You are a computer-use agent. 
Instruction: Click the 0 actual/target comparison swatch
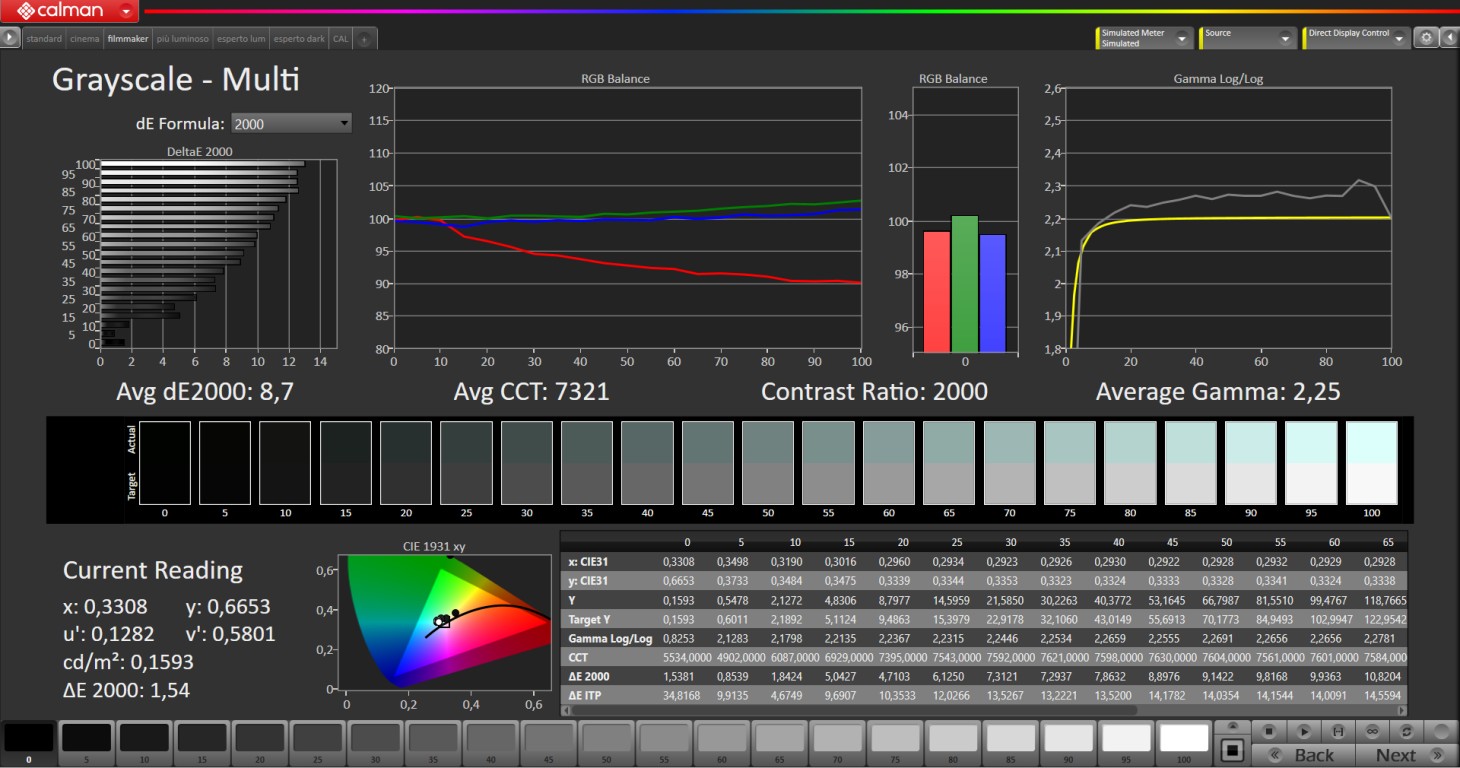165,462
